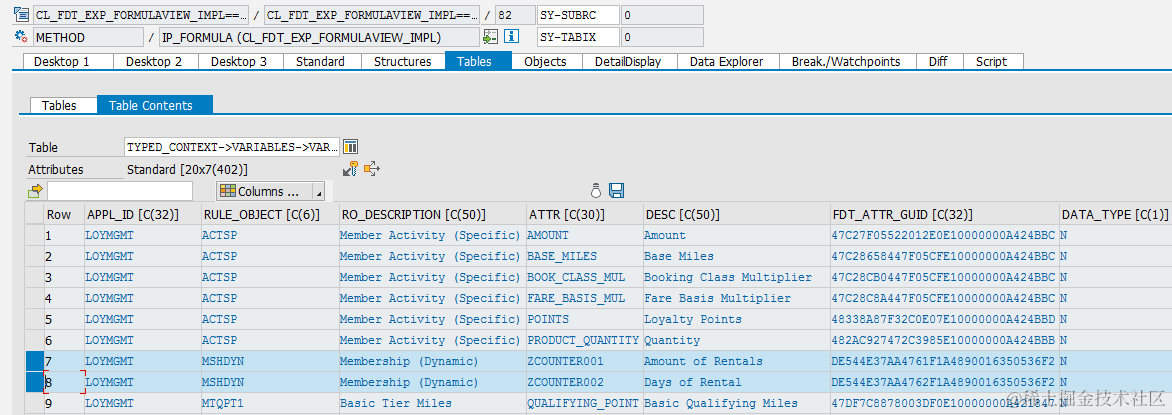This screenshot has height=415, width=1172.
Task: Click the FARE_BASIS_MUL attribute cell
Action: click(x=585, y=298)
